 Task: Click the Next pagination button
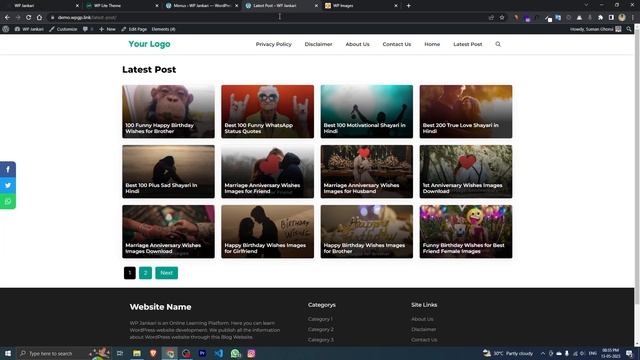click(x=167, y=273)
